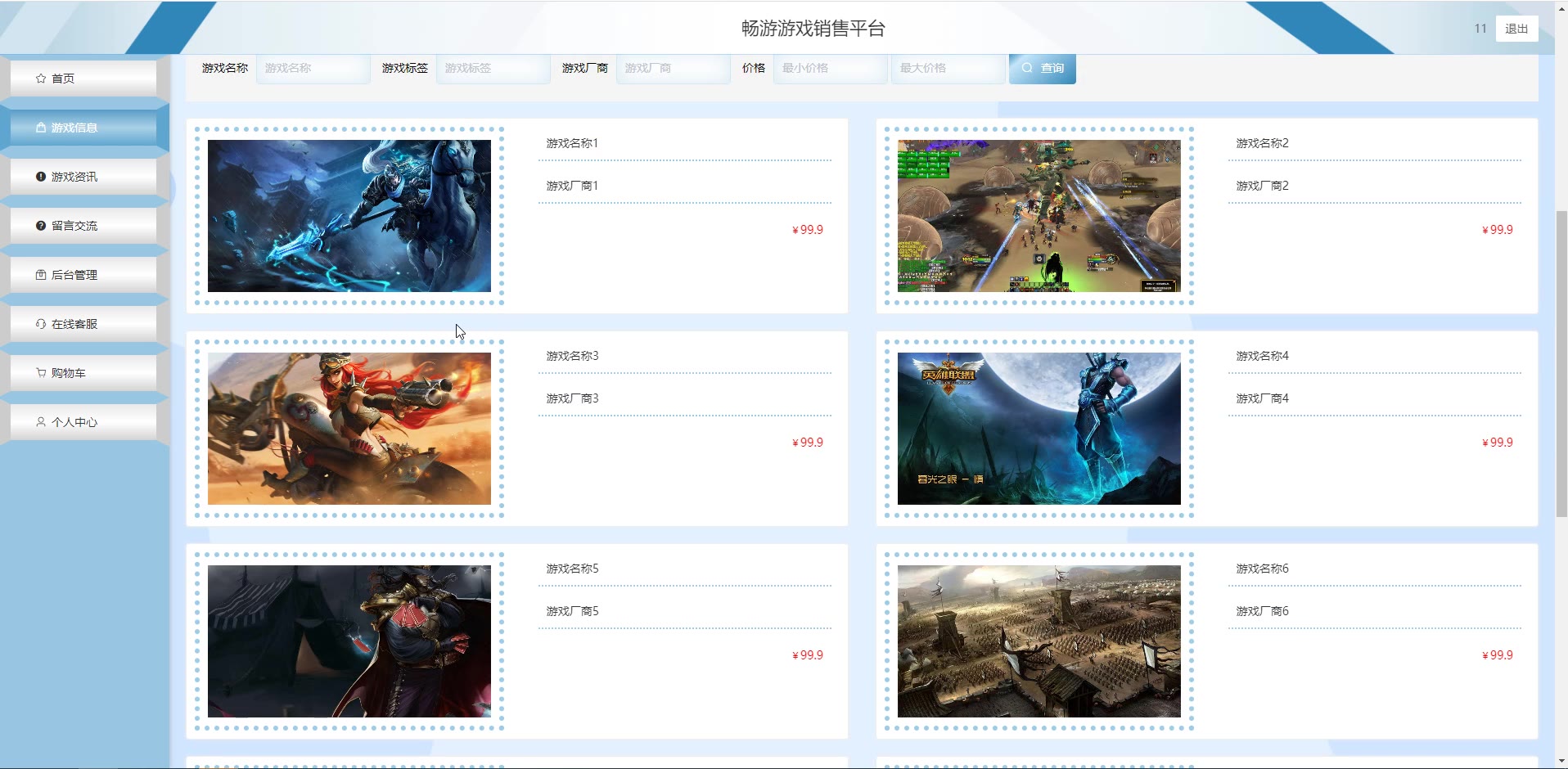Open the 游戏名称5 cover image
1568x769 pixels.
coord(349,641)
